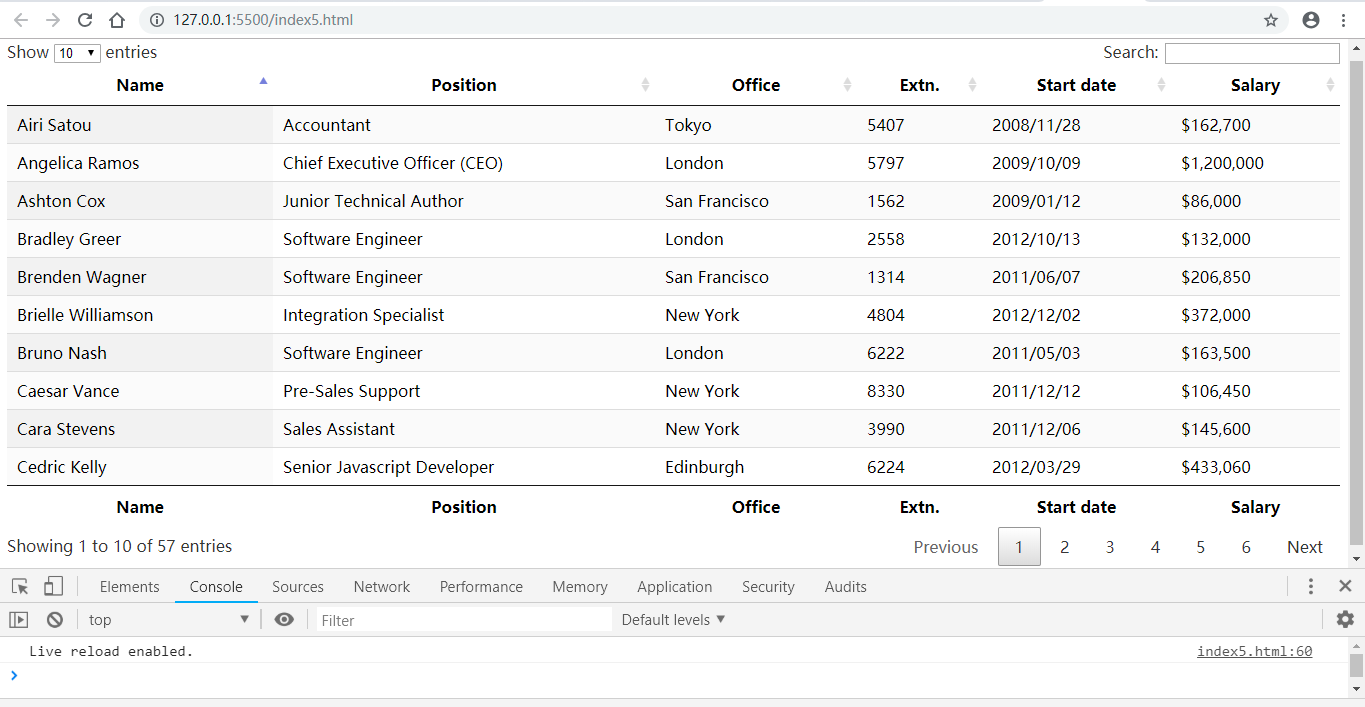The width and height of the screenshot is (1365, 707).
Task: Bookmark this page with the star
Action: pyautogui.click(x=1271, y=19)
